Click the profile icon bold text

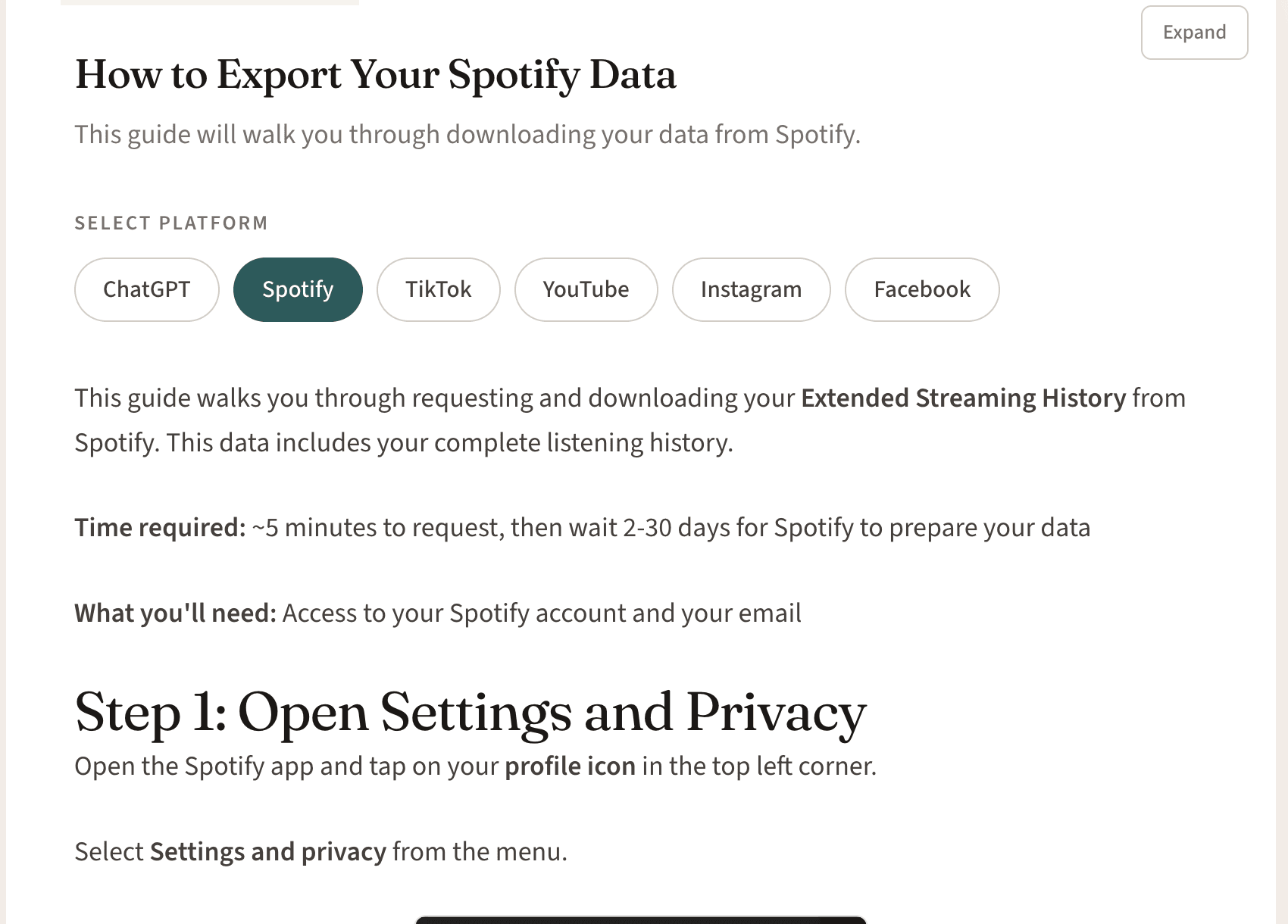(x=570, y=766)
